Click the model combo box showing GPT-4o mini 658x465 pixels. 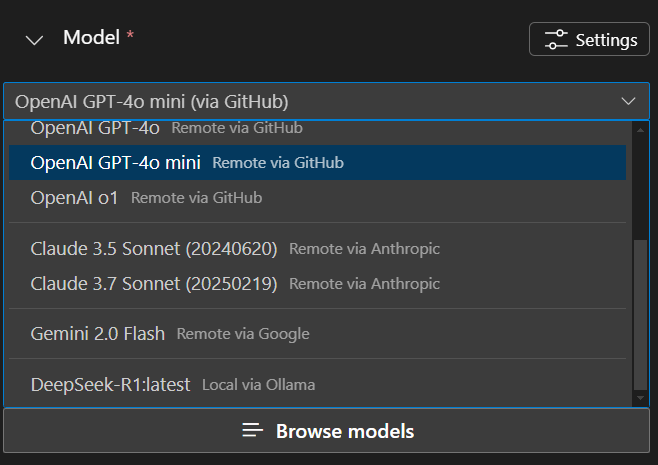300,101
